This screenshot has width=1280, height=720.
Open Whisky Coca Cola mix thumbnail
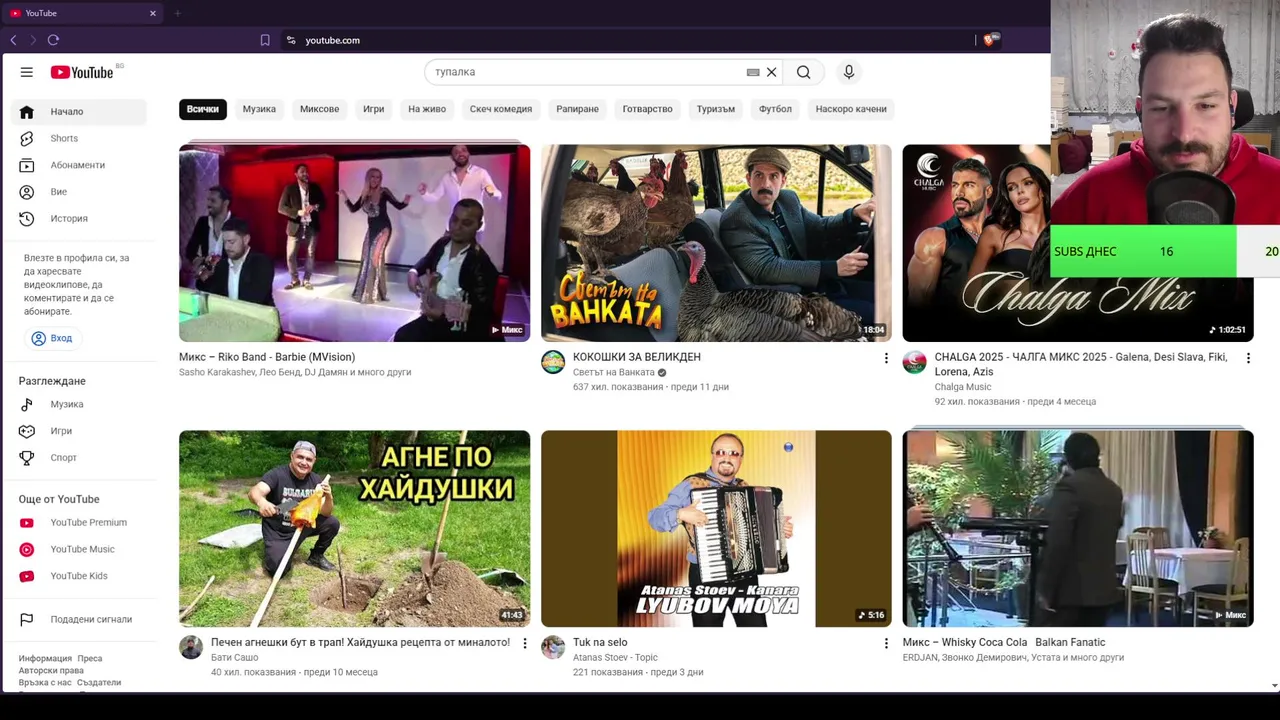click(1078, 529)
